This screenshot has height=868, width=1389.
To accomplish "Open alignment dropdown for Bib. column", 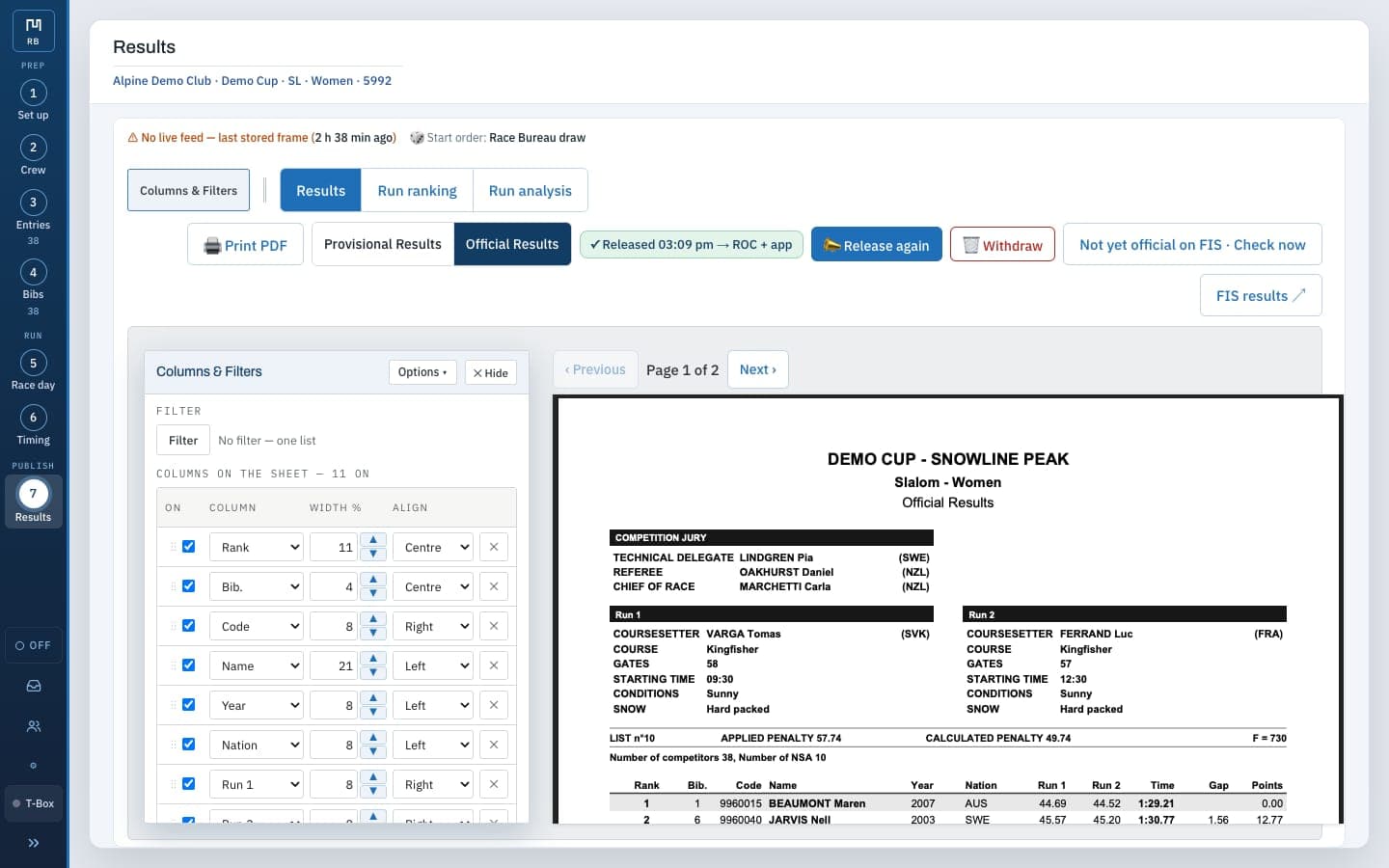I will (x=433, y=586).
